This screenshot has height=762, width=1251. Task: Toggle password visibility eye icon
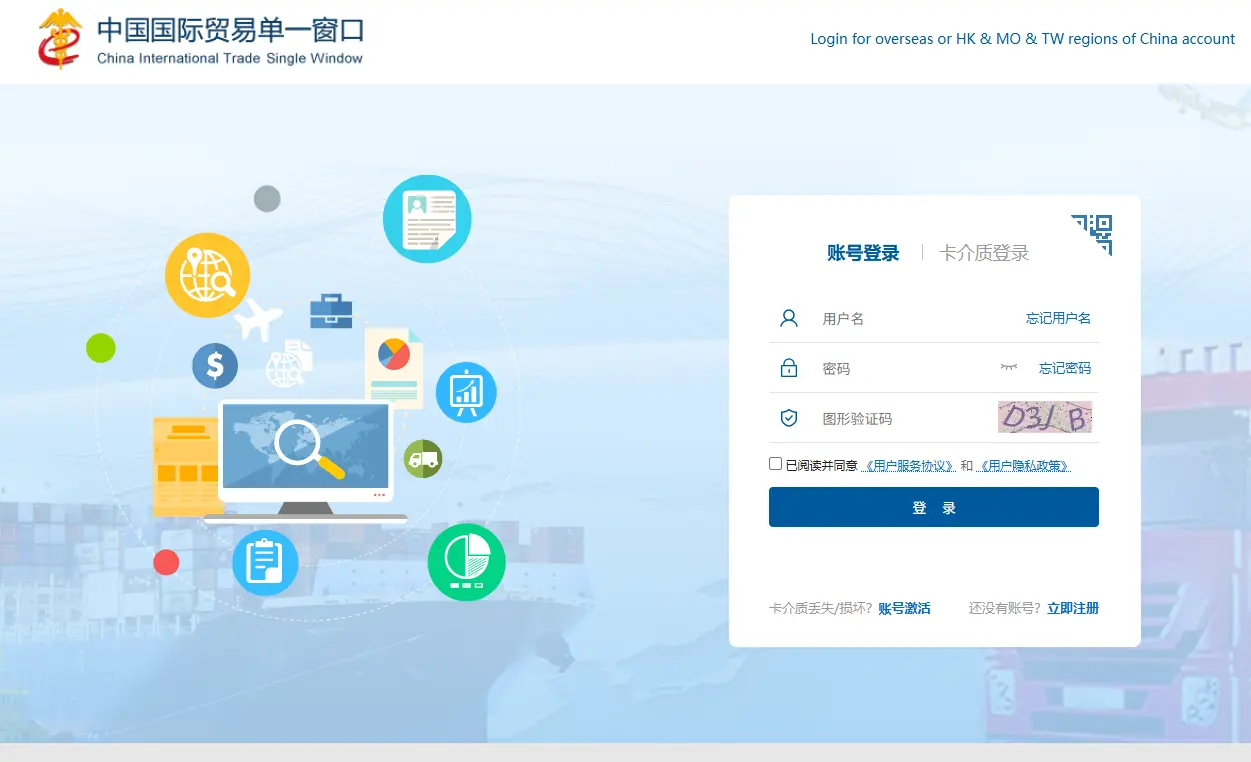click(1009, 368)
